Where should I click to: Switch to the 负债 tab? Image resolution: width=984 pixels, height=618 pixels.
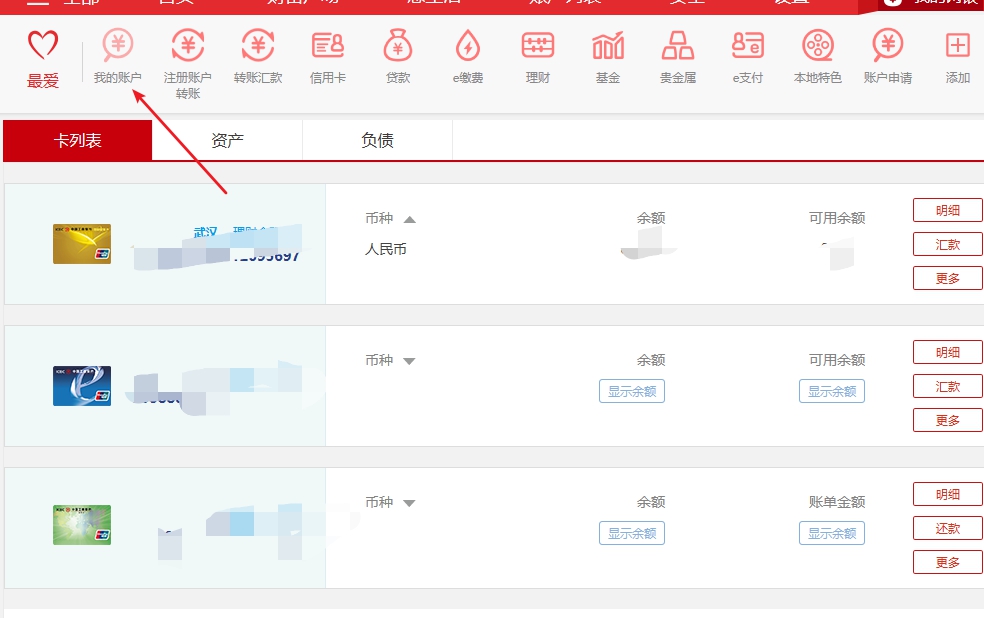tap(377, 141)
